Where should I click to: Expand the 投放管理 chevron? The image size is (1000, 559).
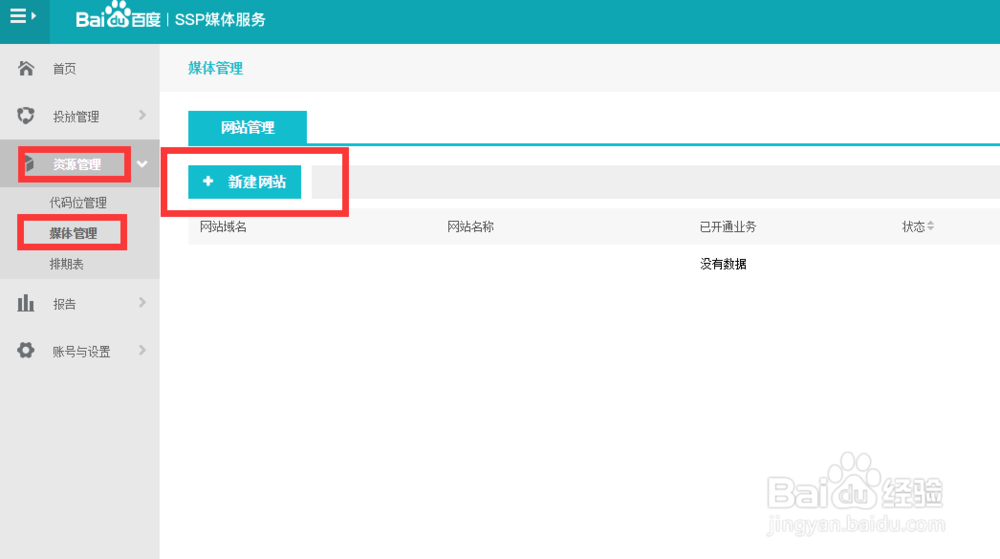(142, 115)
